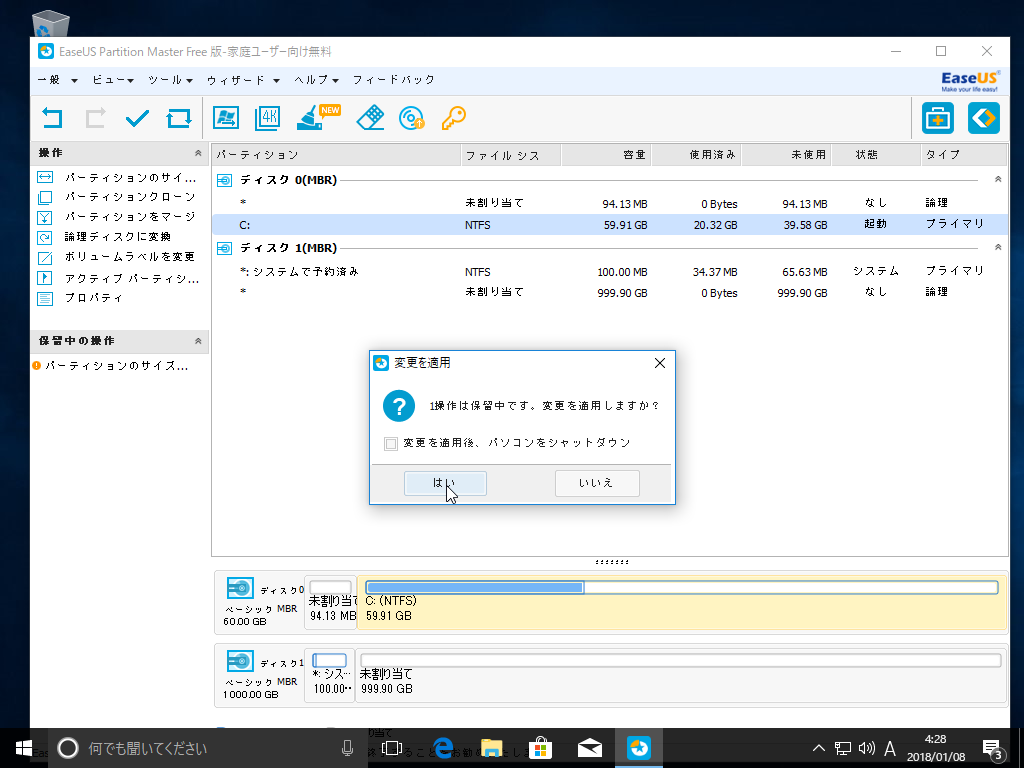Open the orange arrow Todo icon at right
Viewport: 1024px width, 768px height.
tap(984, 118)
